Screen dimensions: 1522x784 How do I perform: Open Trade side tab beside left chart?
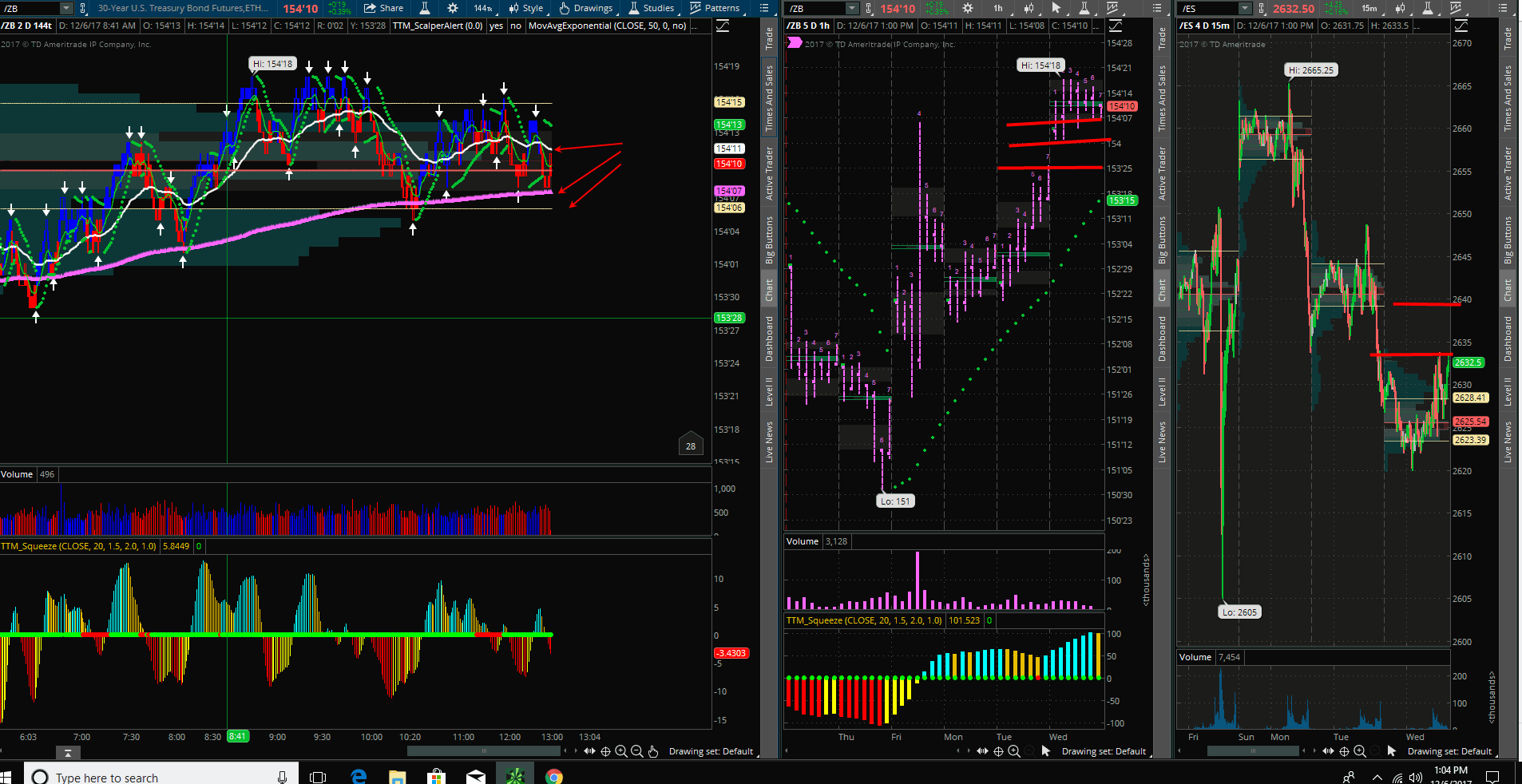point(769,38)
